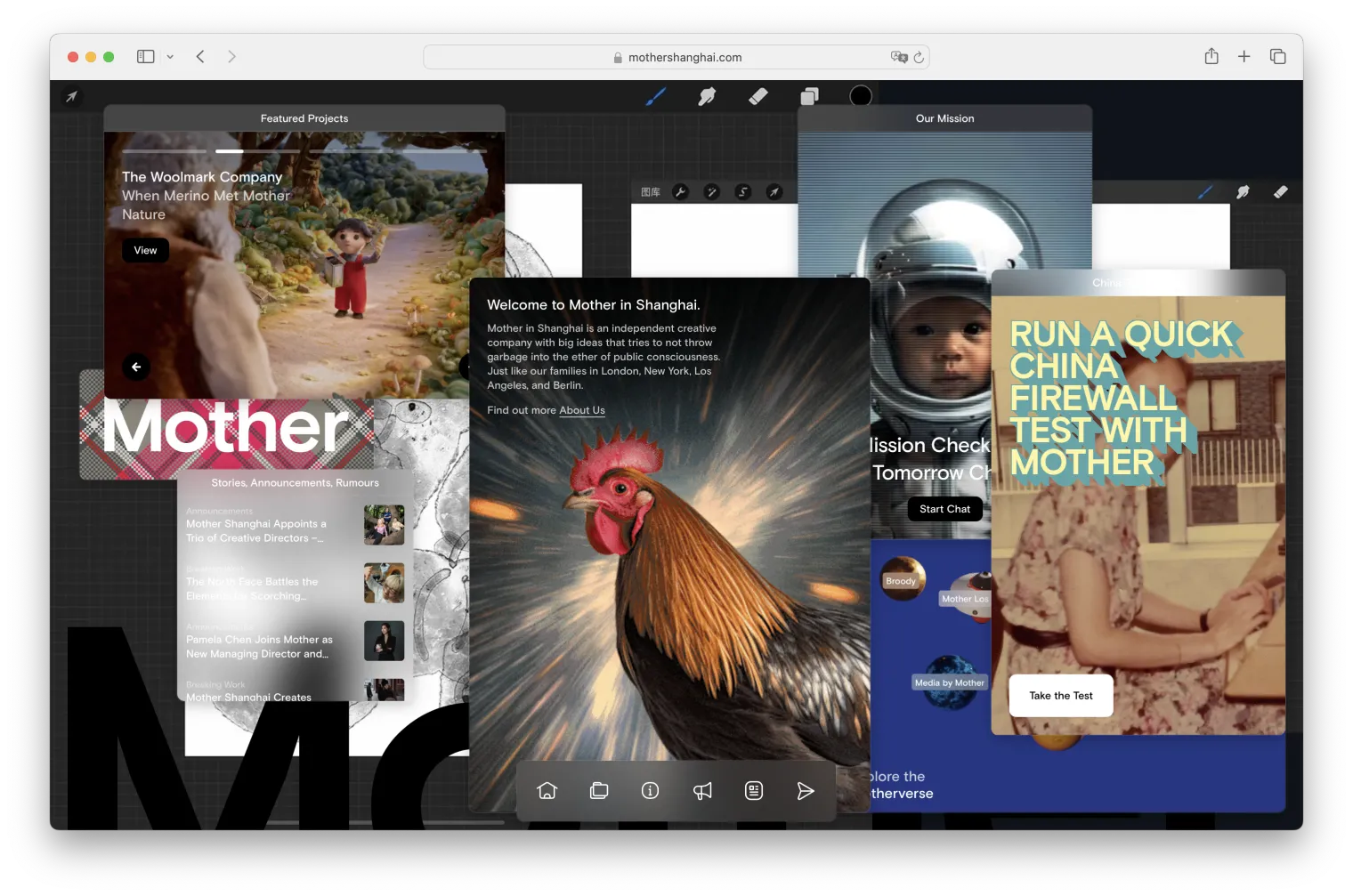Select the blue paintbrush tool in the top canvas toolbar
Viewport: 1353px width, 896px height.
pyautogui.click(x=656, y=96)
